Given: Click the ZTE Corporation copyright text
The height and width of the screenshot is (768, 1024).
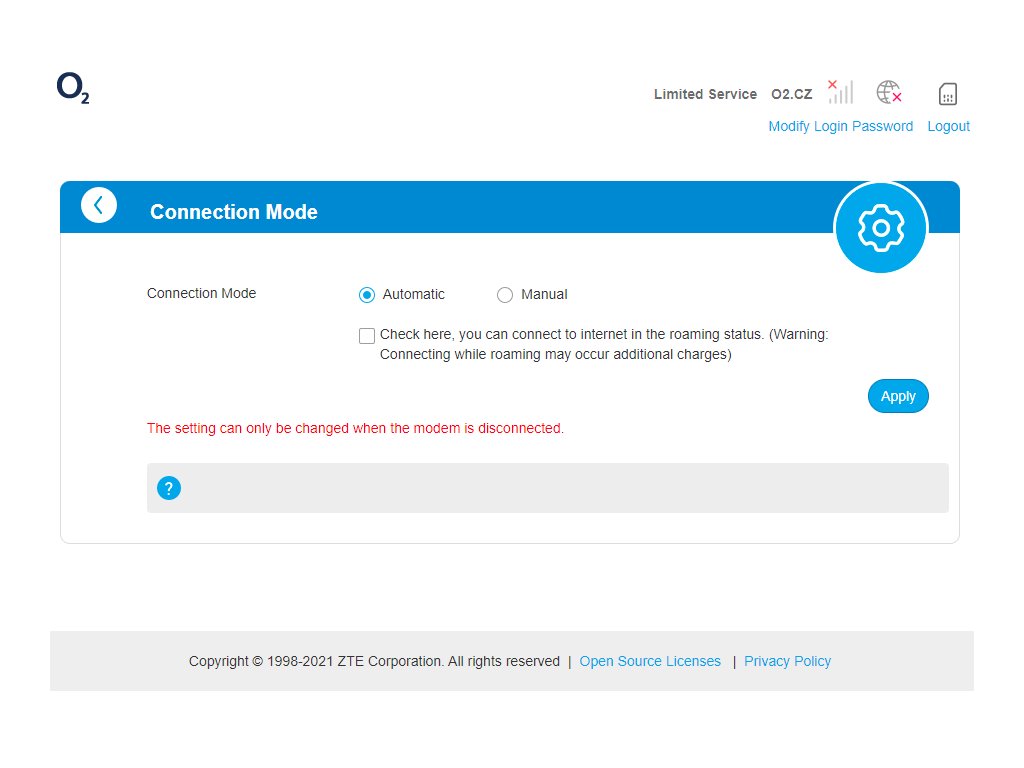Looking at the screenshot, I should [x=374, y=661].
